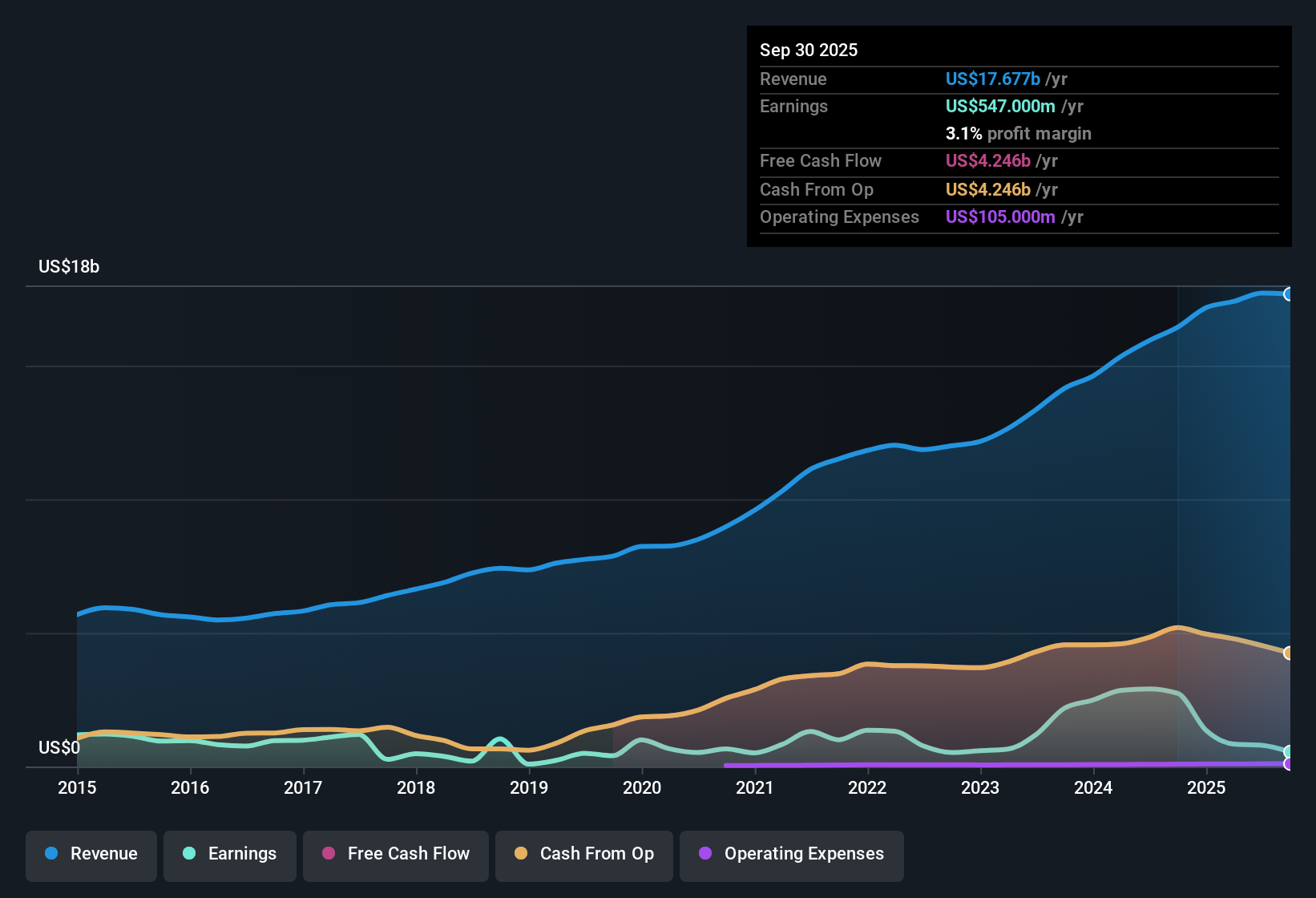Toggle the Earnings series visibility

(230, 854)
